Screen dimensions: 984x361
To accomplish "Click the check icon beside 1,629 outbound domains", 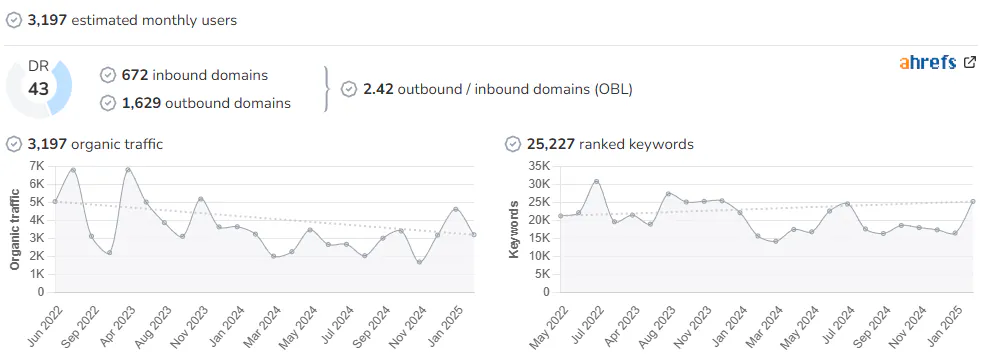I will coord(108,103).
